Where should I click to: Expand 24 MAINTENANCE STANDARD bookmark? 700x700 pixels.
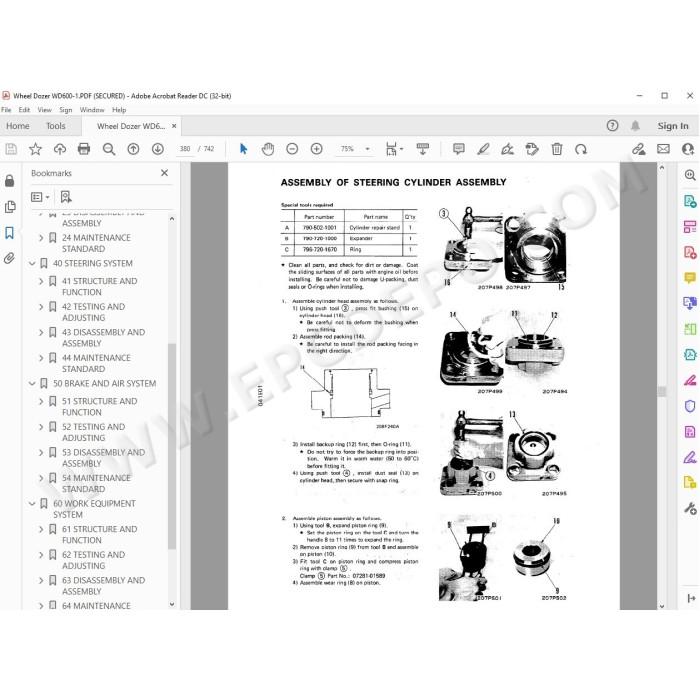coord(41,238)
